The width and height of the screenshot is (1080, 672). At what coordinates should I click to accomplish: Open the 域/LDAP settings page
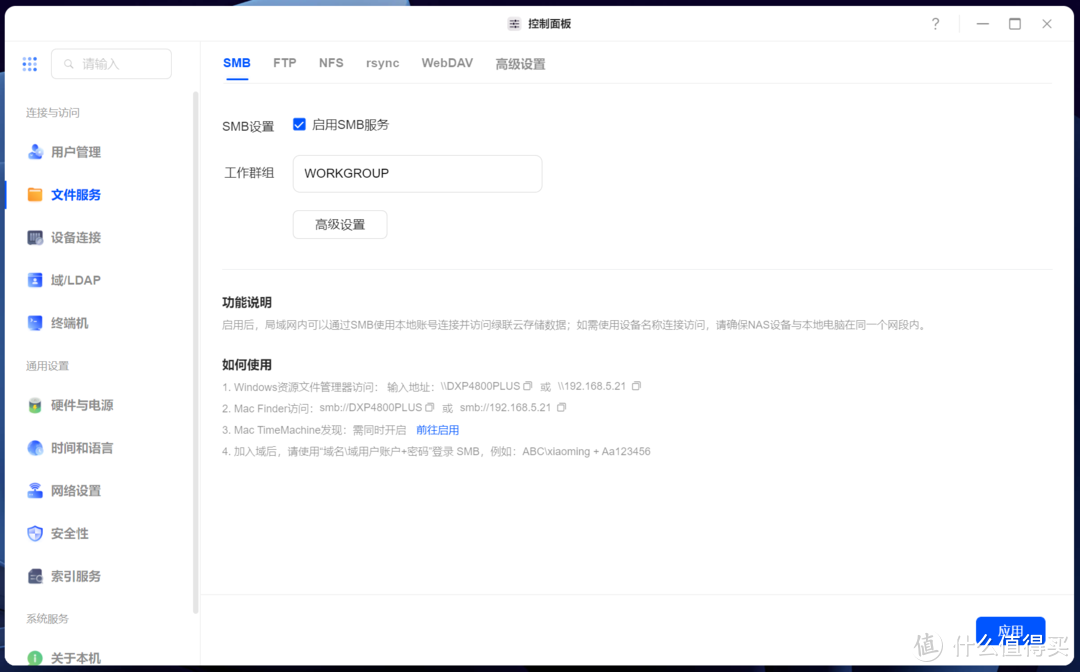75,280
